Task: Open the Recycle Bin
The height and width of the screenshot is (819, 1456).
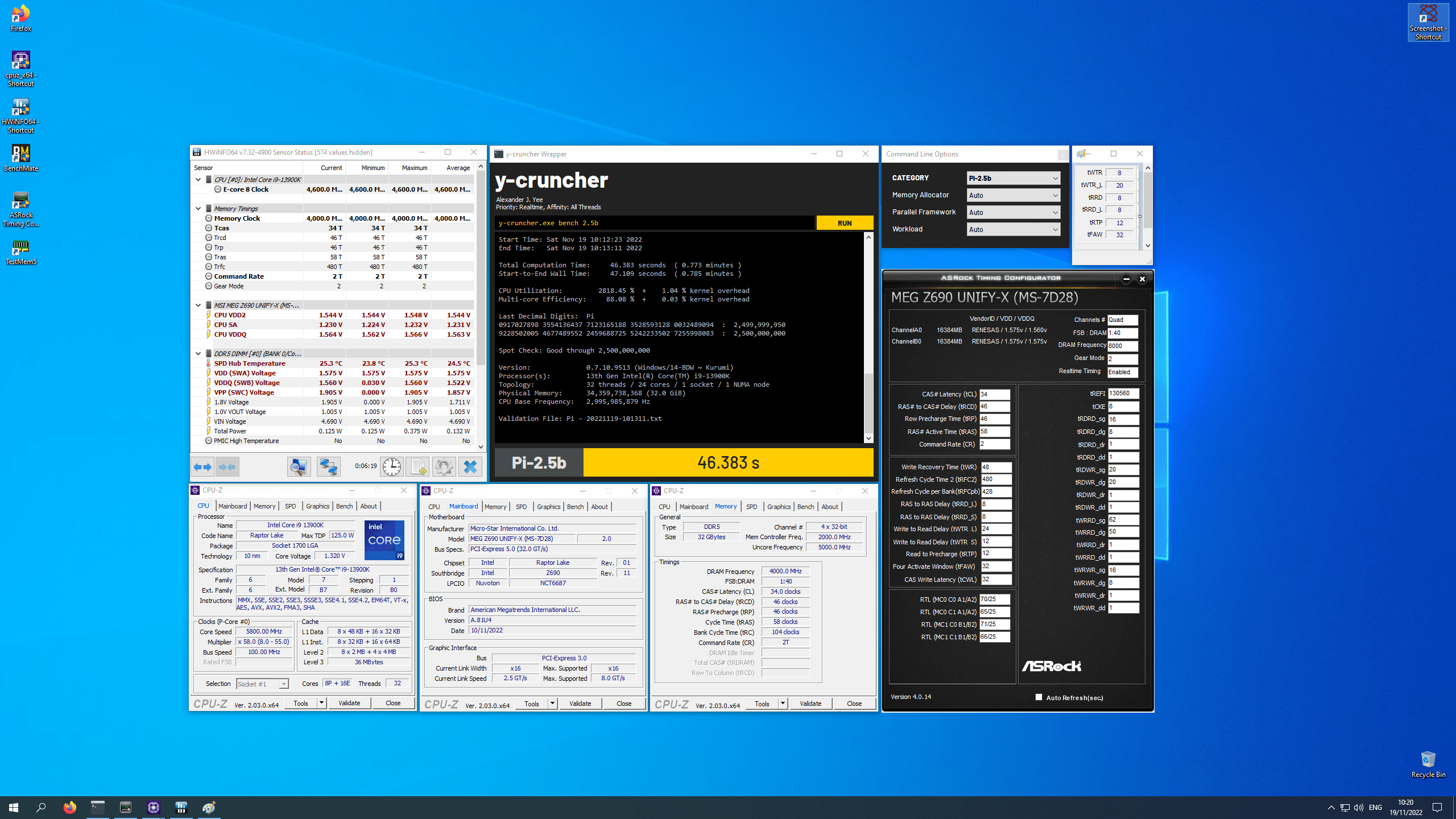Action: 1428,764
